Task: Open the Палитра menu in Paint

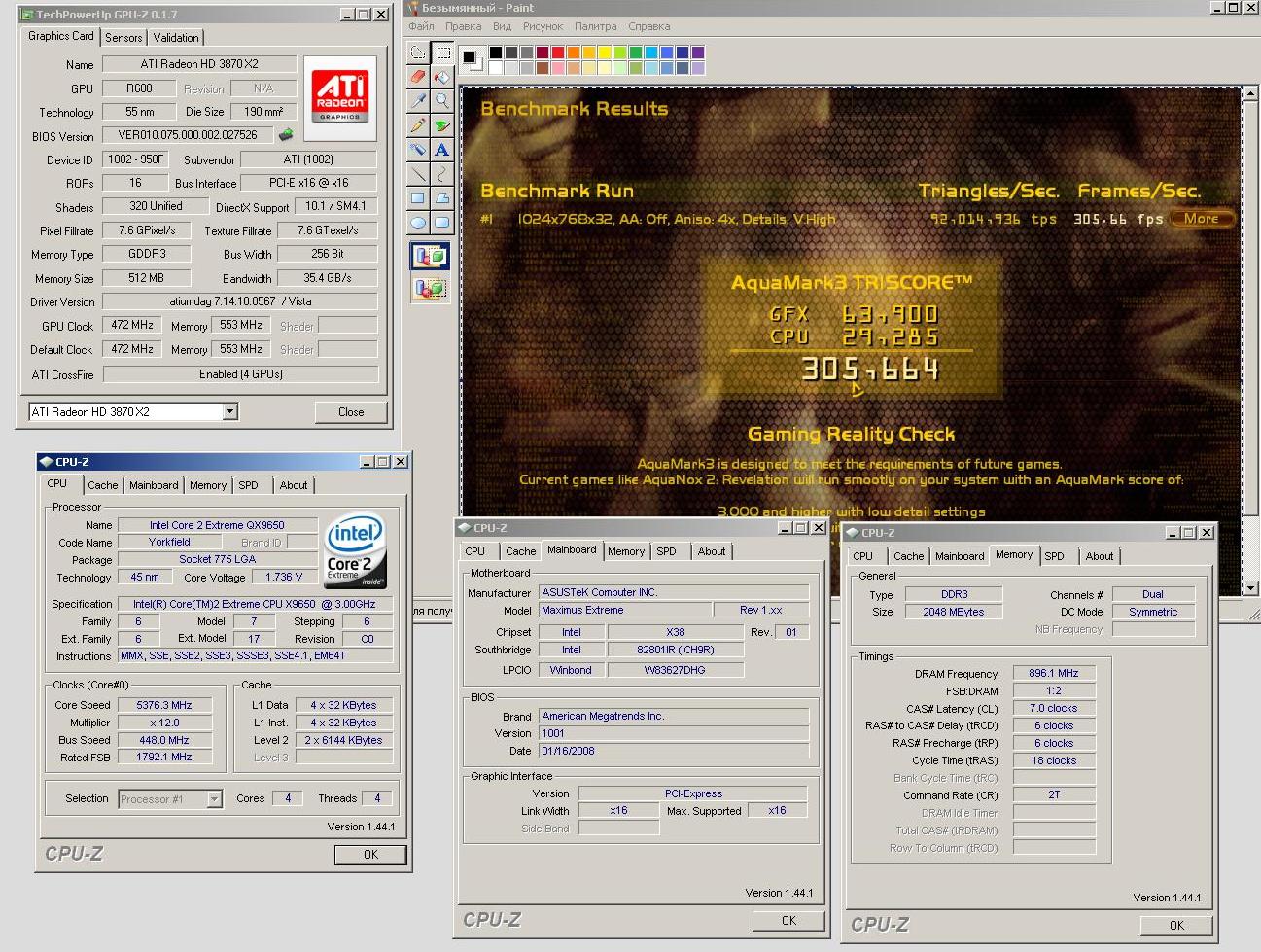Action: [595, 26]
